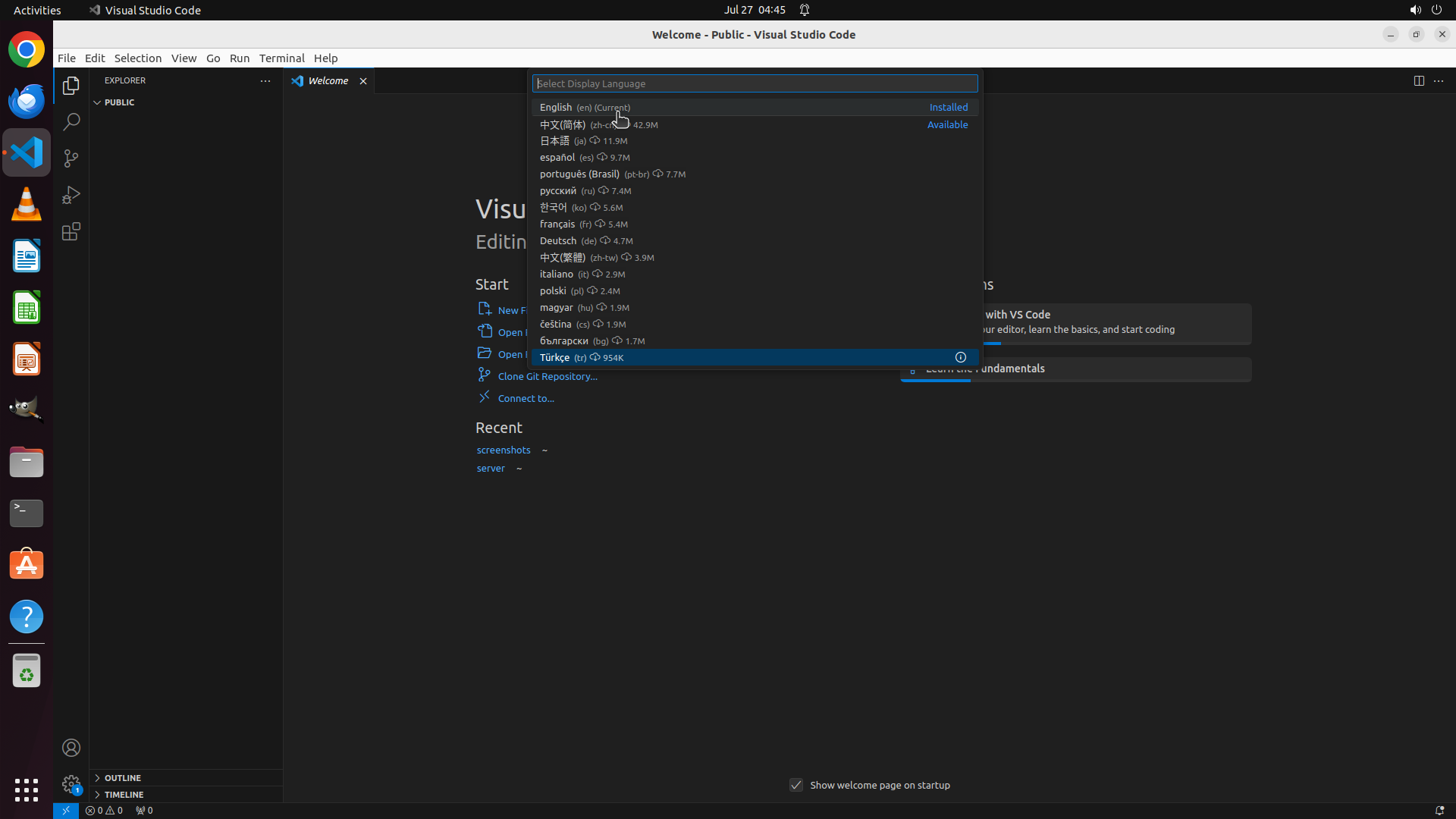Viewport: 1456px width, 819px height.
Task: Click the Clone Git Repository link
Action: pyautogui.click(x=547, y=376)
